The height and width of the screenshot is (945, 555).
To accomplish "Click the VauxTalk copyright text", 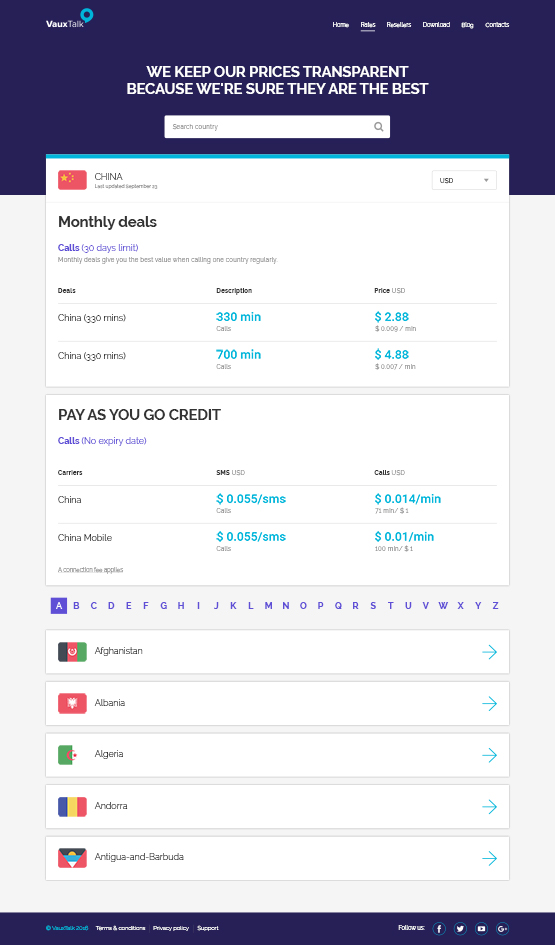I will click(67, 928).
